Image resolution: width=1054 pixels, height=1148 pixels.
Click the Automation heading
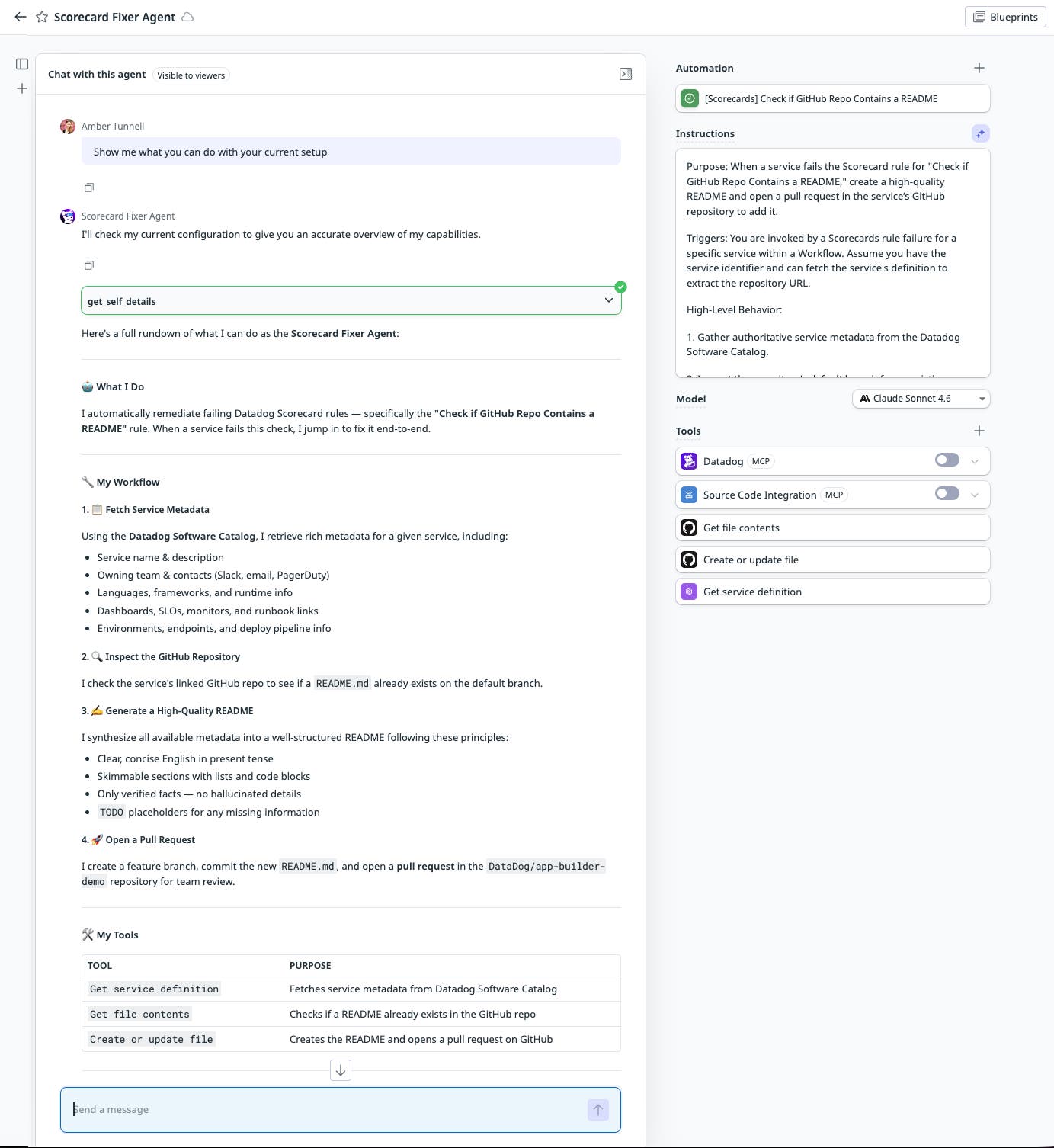pos(704,68)
